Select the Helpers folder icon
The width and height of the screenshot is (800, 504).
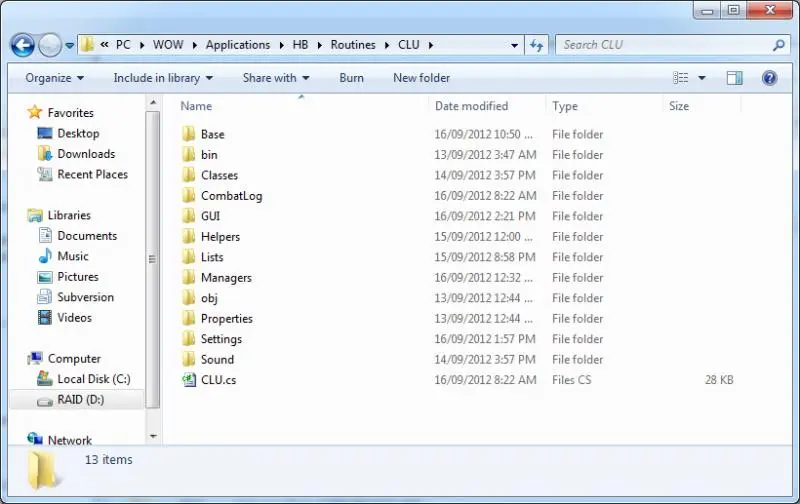(x=189, y=236)
